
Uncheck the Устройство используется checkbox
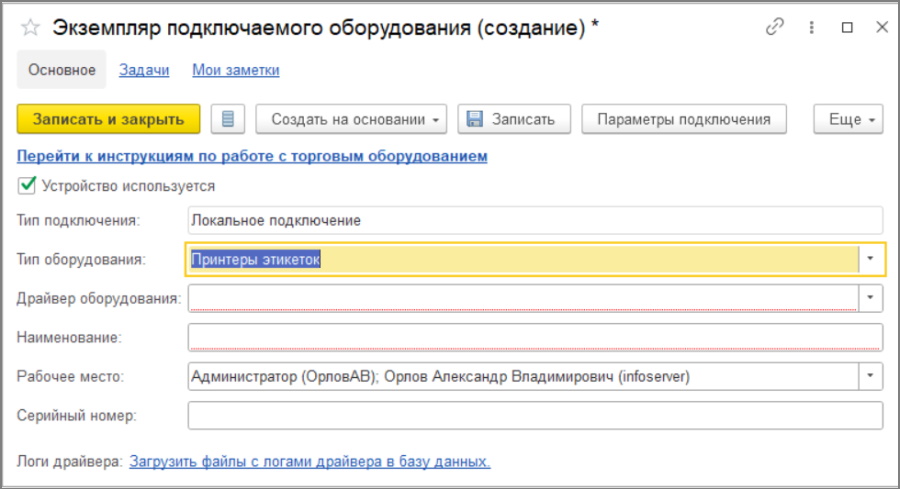tap(26, 185)
